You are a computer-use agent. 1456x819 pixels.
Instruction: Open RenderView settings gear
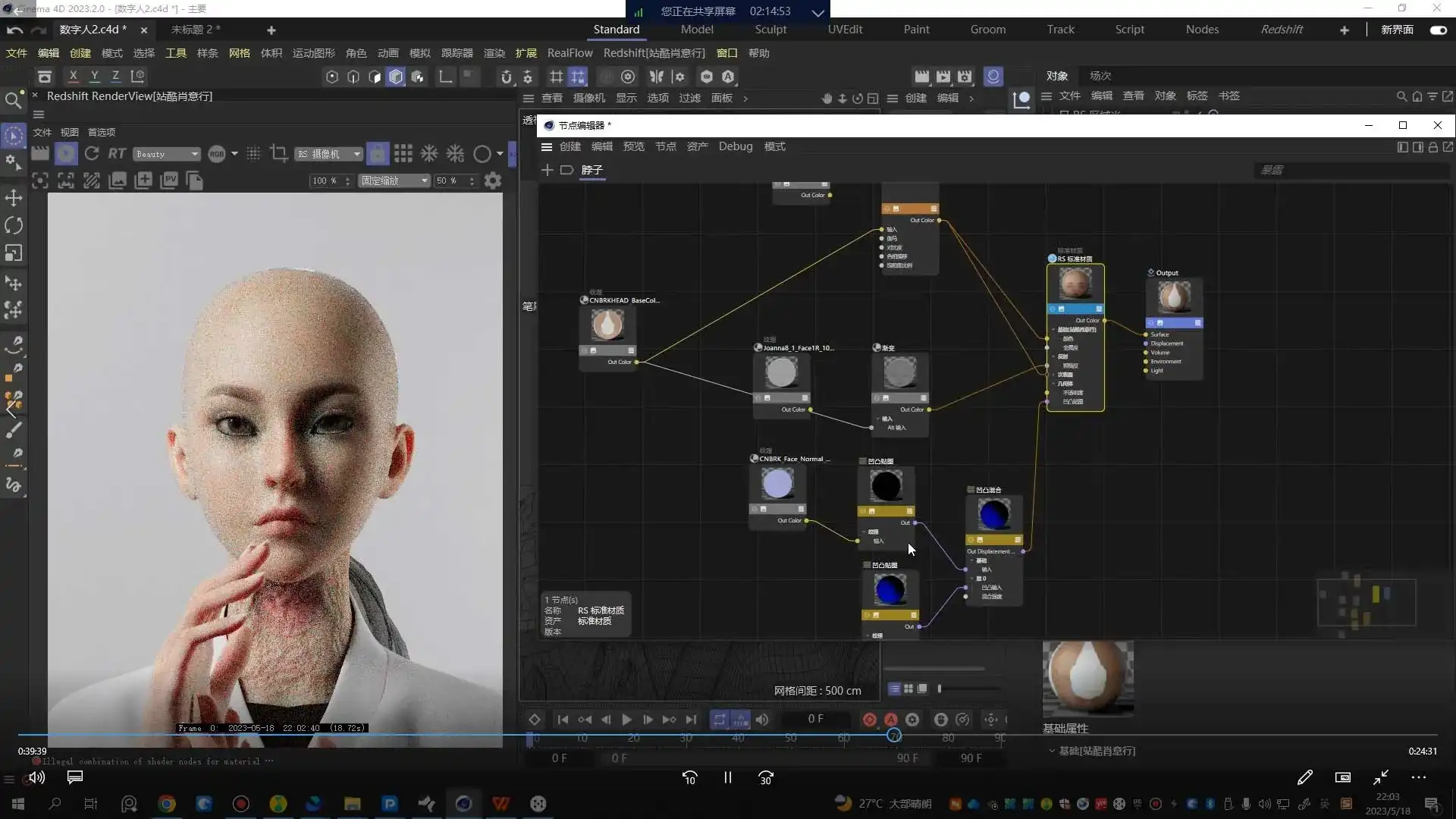(x=493, y=180)
